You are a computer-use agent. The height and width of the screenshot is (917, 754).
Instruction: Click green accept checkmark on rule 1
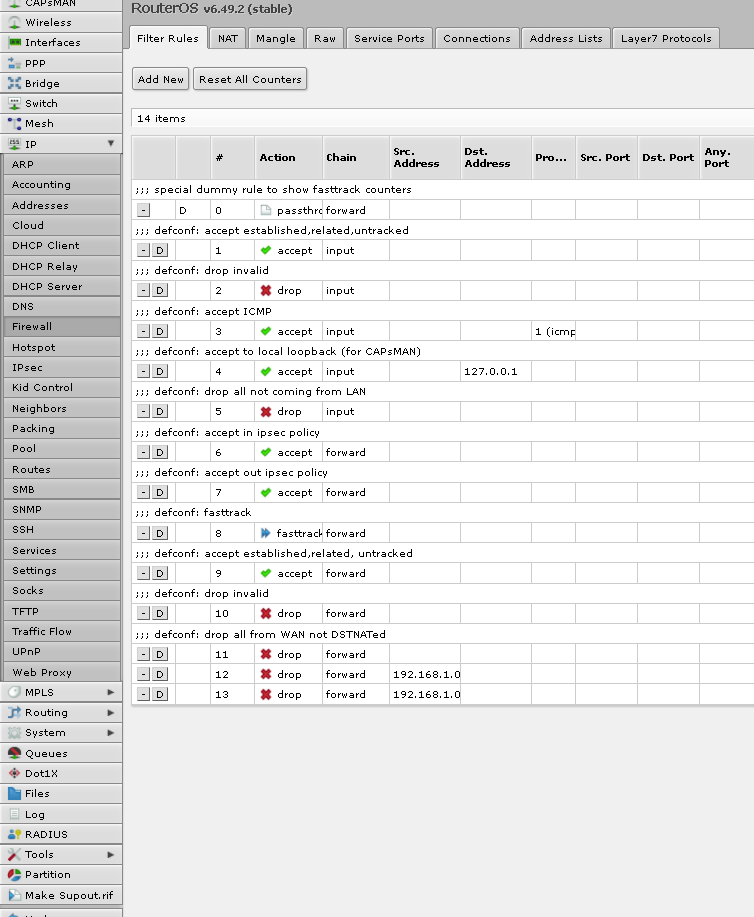(x=266, y=250)
